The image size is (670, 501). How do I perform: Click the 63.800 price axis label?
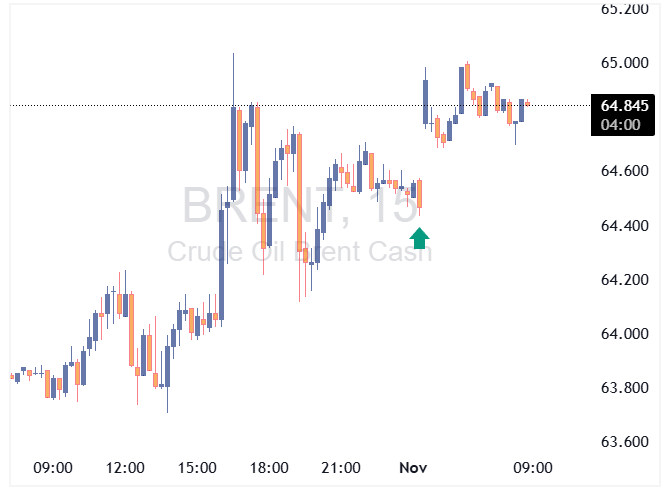coord(624,388)
